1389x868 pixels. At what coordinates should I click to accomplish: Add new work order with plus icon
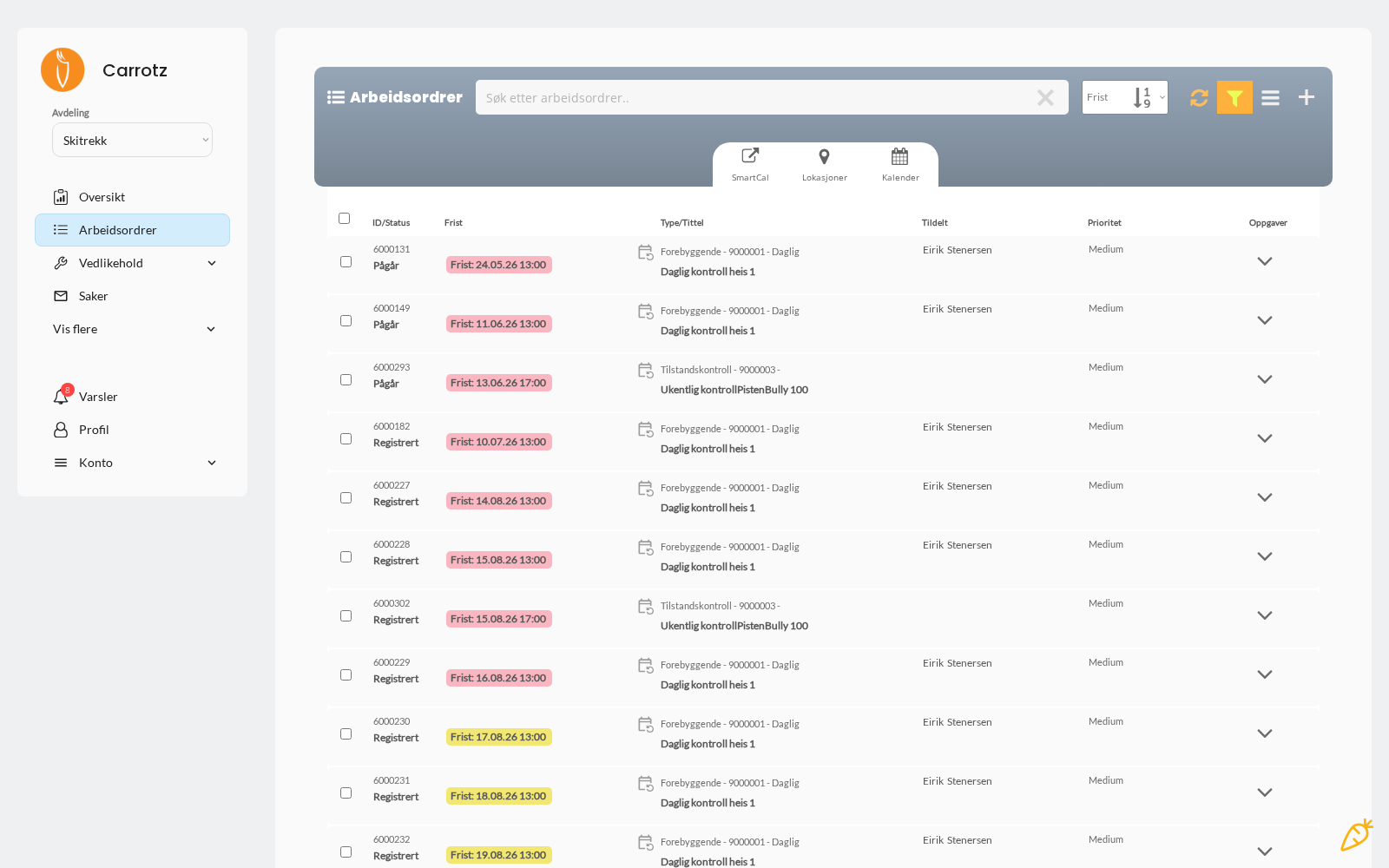[1307, 97]
